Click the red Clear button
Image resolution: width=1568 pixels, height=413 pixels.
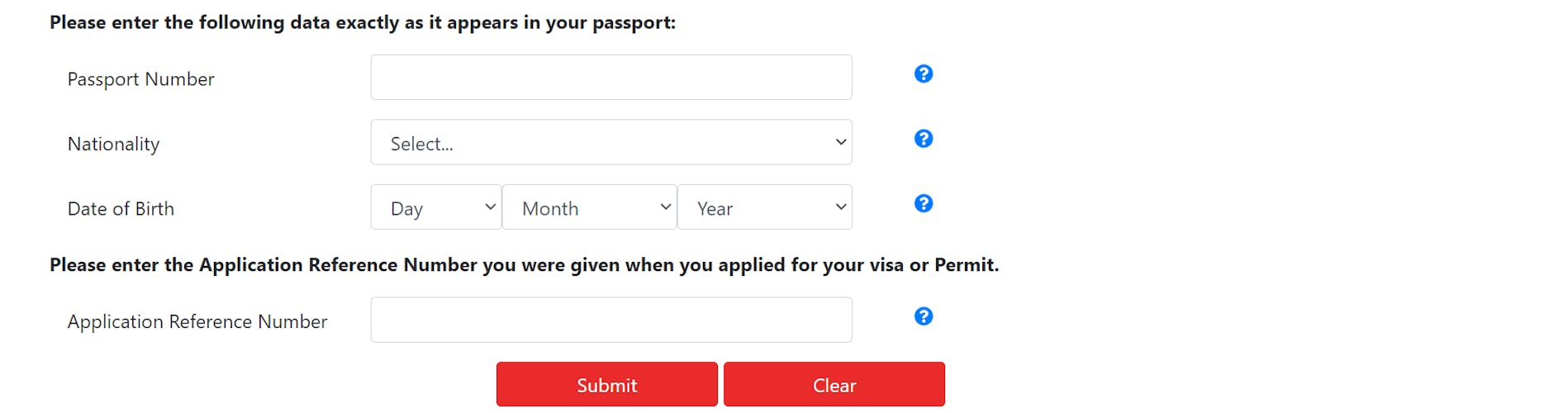coord(834,385)
